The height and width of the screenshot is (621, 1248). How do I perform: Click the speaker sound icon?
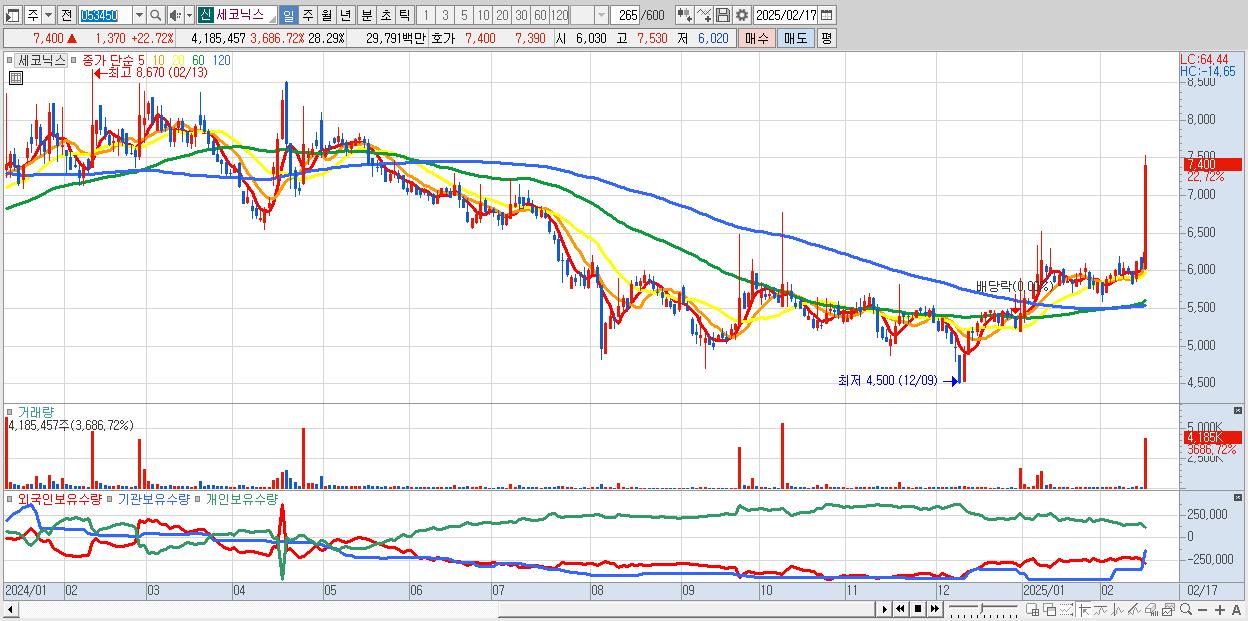pyautogui.click(x=175, y=15)
